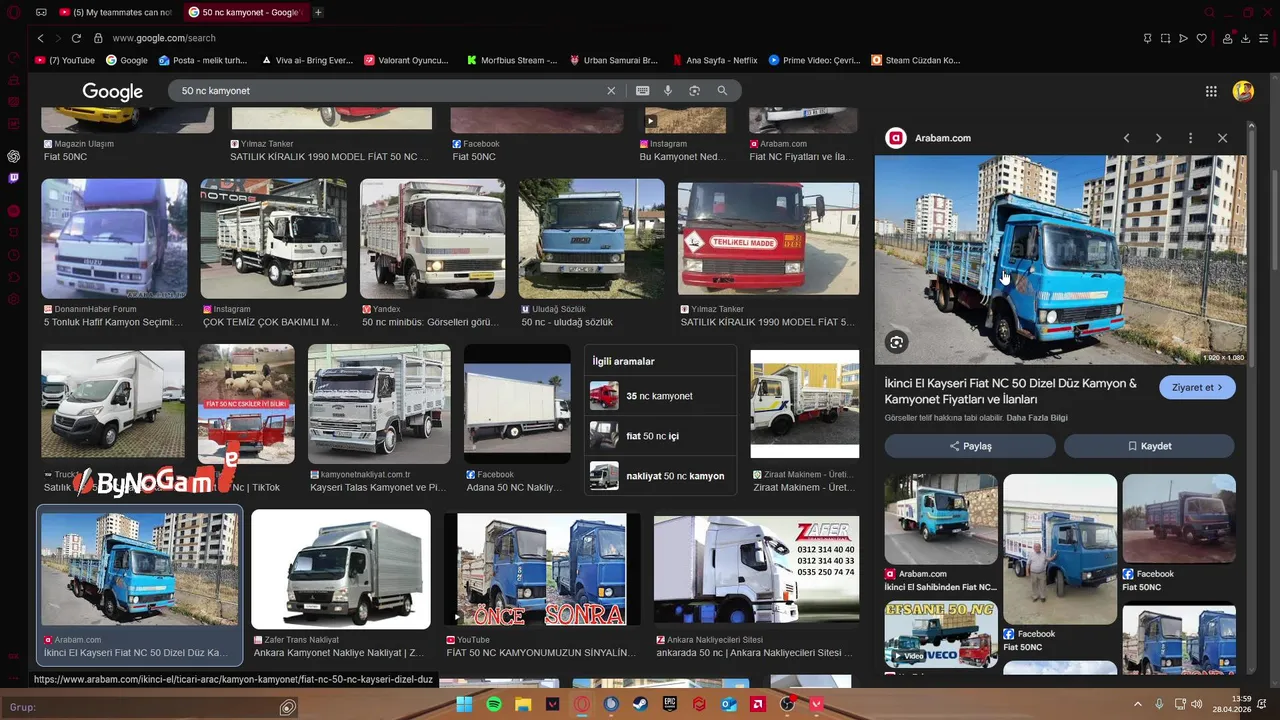The height and width of the screenshot is (720, 1280).
Task: Open Tehlikeli Madde red tanker thumbnail
Action: [768, 238]
